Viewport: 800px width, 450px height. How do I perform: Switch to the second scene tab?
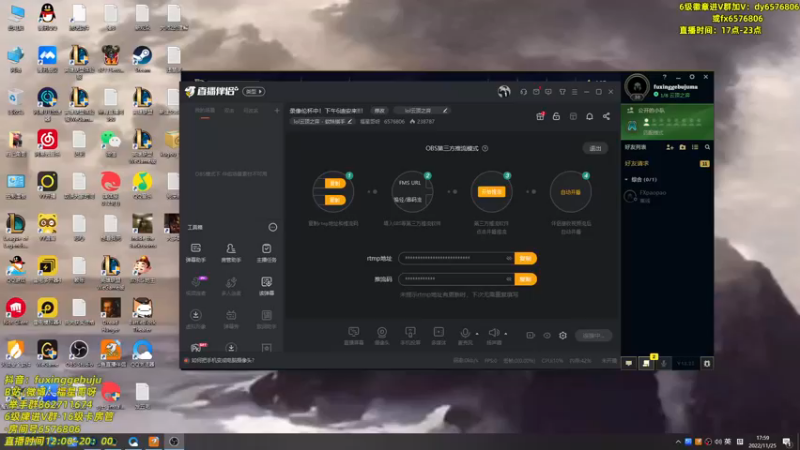click(x=230, y=111)
